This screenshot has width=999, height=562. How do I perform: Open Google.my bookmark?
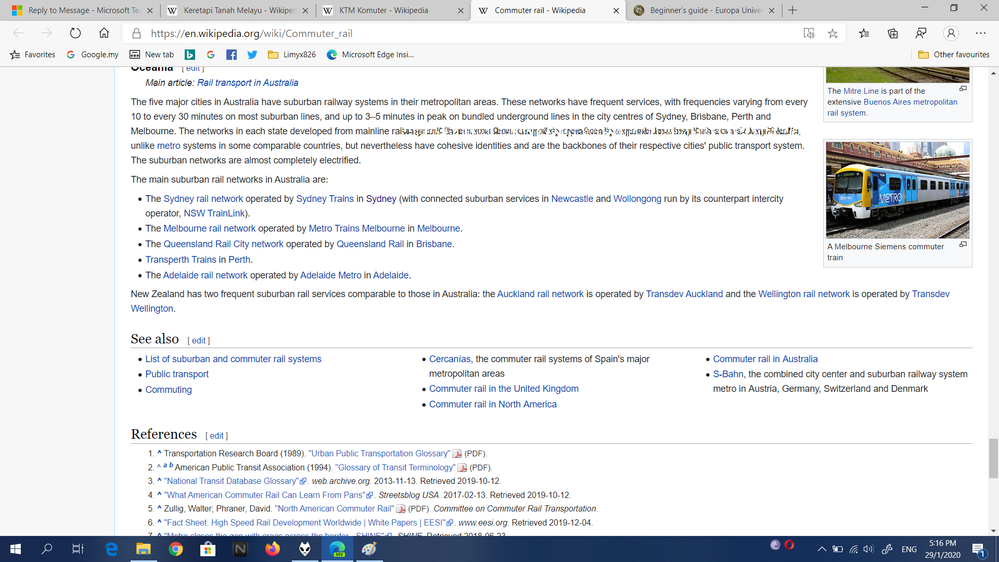(92, 55)
